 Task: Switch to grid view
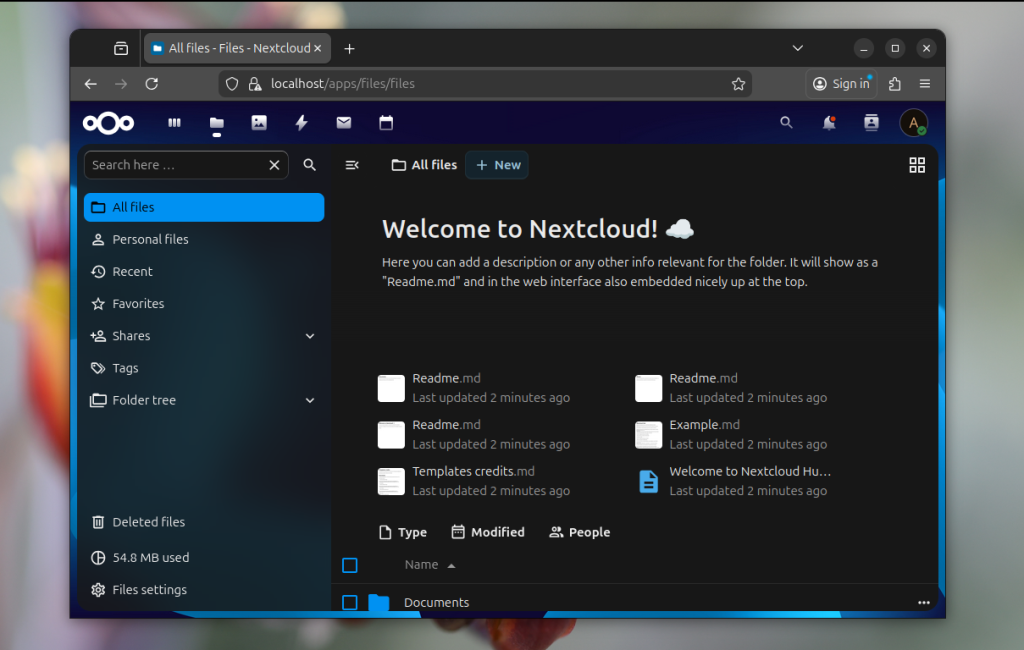(917, 165)
